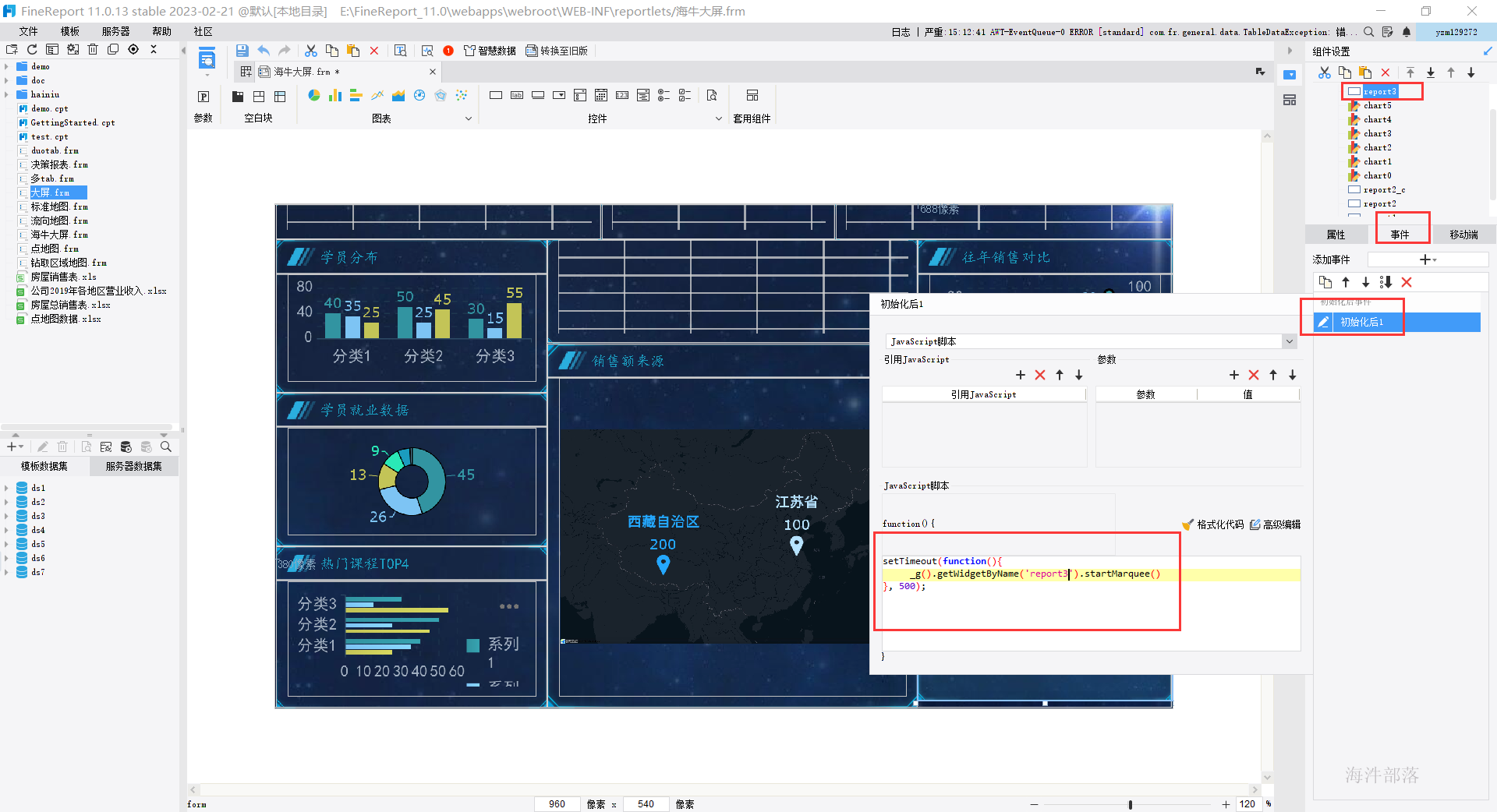1497x812 pixels.
Task: Click the yzm129272 account button
Action: [1456, 32]
